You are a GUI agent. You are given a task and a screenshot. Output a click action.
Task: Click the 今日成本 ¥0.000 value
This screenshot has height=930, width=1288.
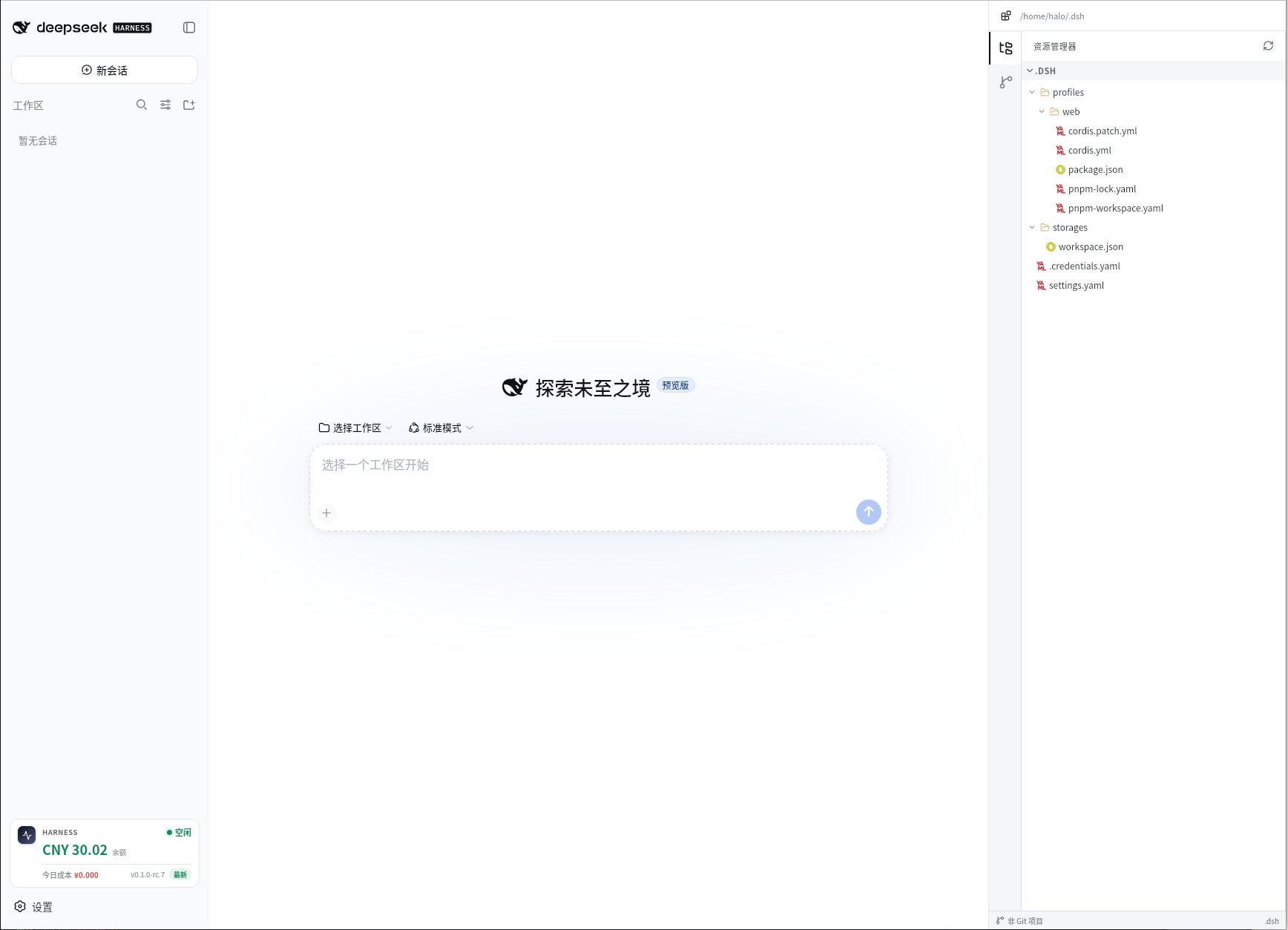pyautogui.click(x=70, y=875)
